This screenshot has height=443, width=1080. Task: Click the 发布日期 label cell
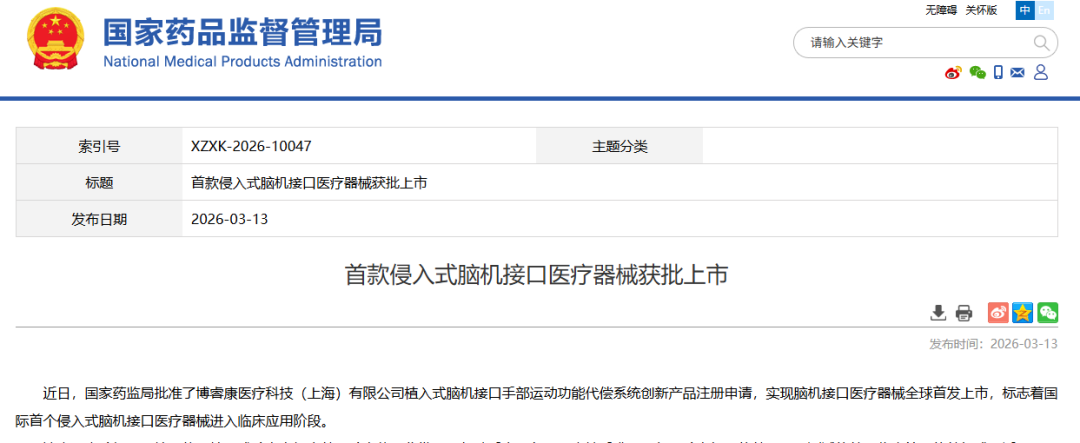[99, 219]
